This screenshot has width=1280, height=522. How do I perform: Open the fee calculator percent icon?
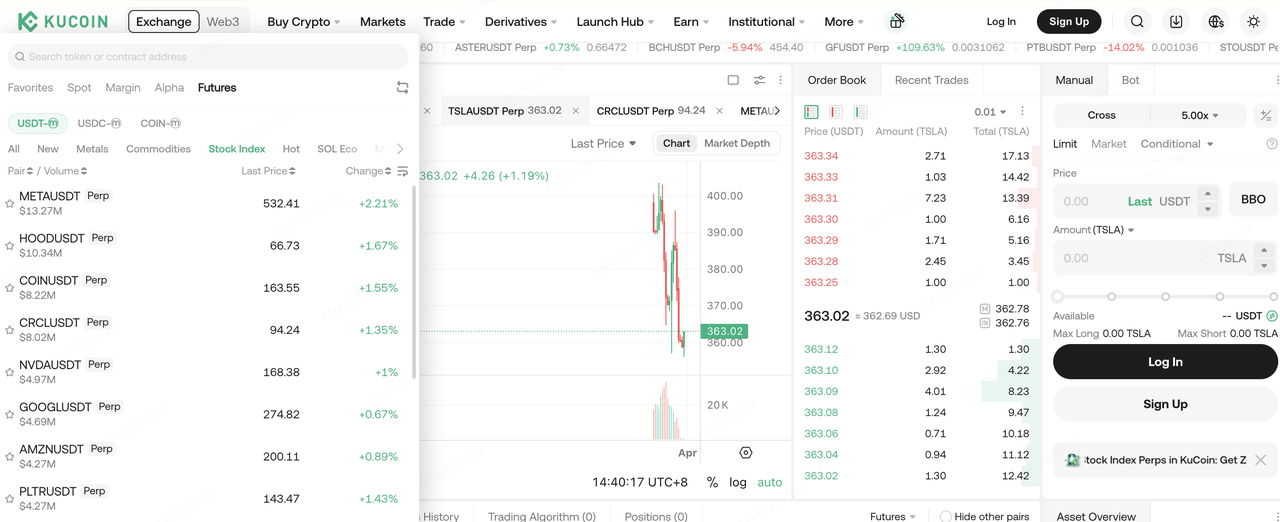(1265, 115)
